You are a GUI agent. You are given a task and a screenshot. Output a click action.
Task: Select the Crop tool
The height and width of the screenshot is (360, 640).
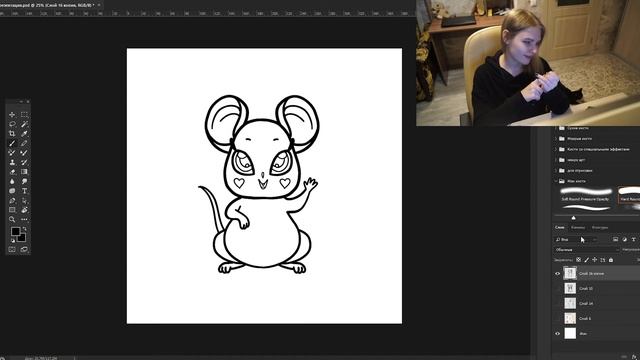tap(12, 133)
